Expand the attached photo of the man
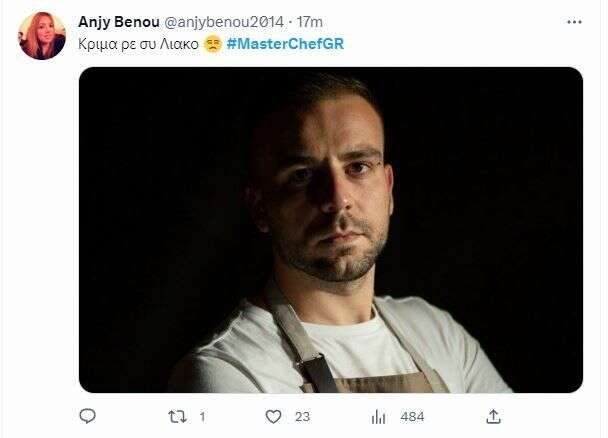The width and height of the screenshot is (608, 438). (330, 229)
